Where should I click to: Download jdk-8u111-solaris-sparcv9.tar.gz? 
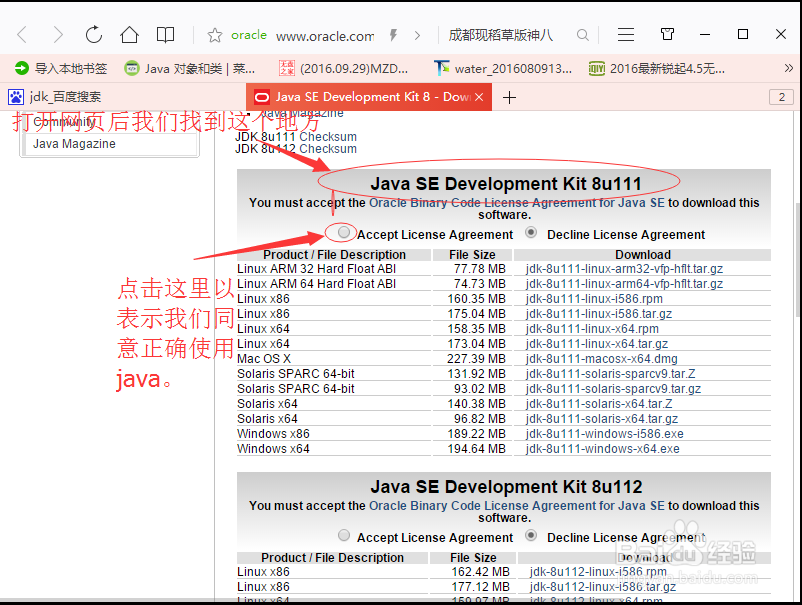pyautogui.click(x=613, y=389)
